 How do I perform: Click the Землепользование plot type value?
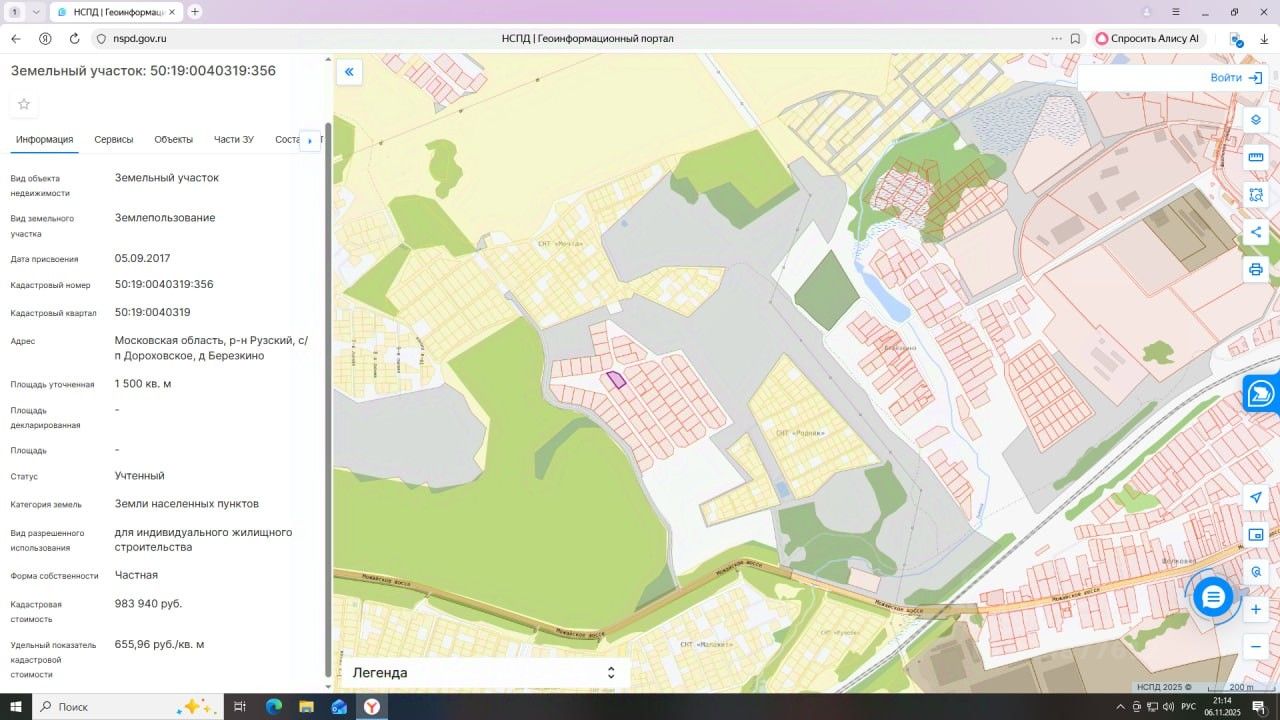pos(165,218)
